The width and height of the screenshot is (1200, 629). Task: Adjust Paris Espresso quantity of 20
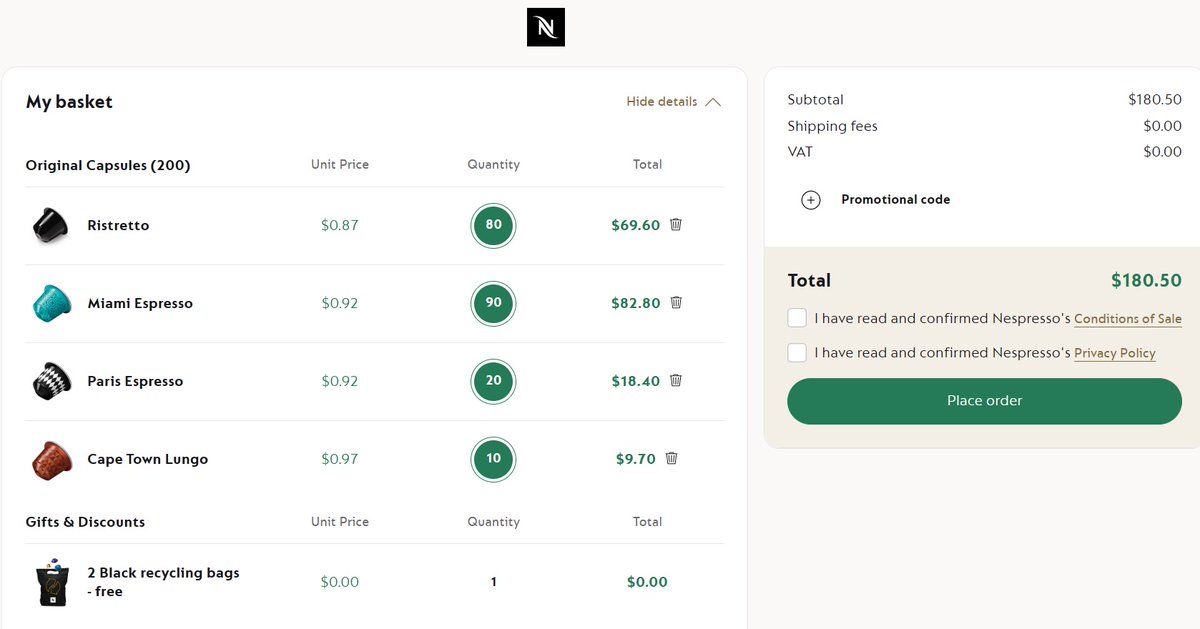494,381
